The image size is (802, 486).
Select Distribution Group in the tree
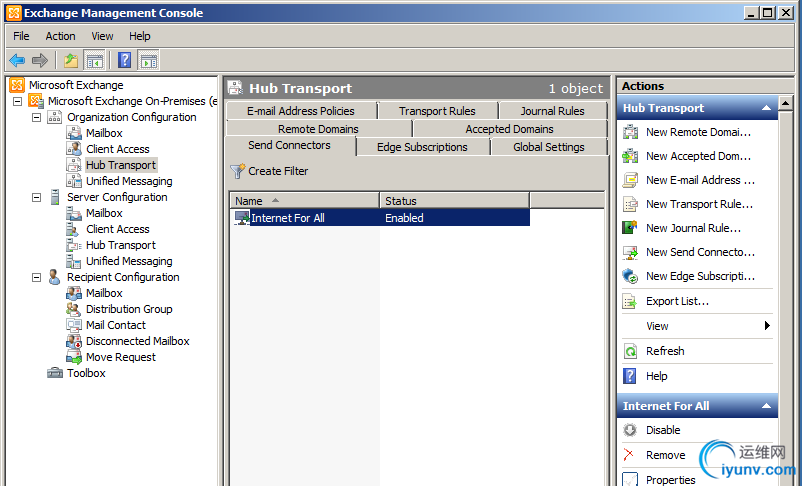[129, 309]
